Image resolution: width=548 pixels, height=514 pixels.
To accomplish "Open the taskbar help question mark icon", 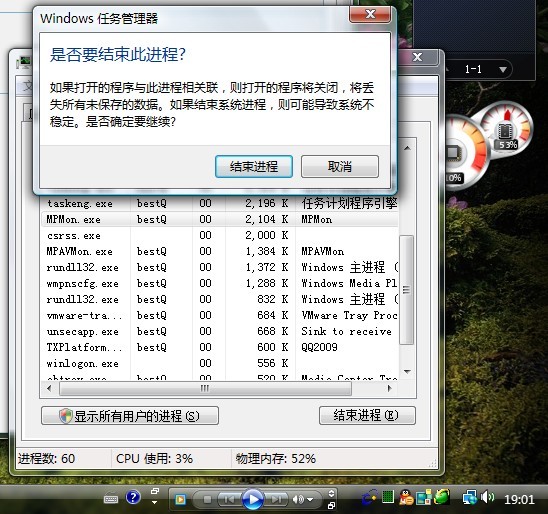I will pos(133,497).
